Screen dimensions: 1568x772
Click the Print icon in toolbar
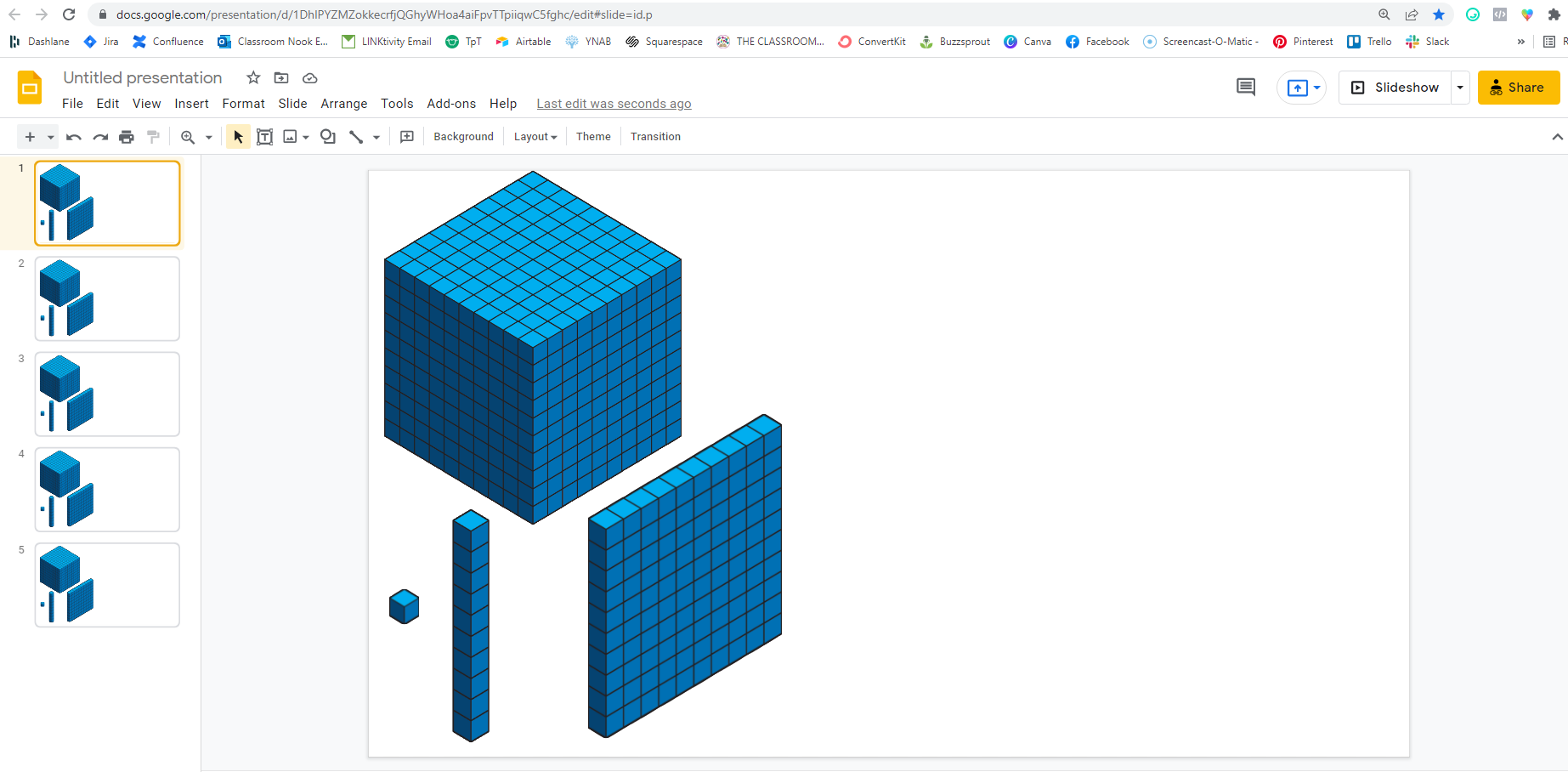point(127,137)
